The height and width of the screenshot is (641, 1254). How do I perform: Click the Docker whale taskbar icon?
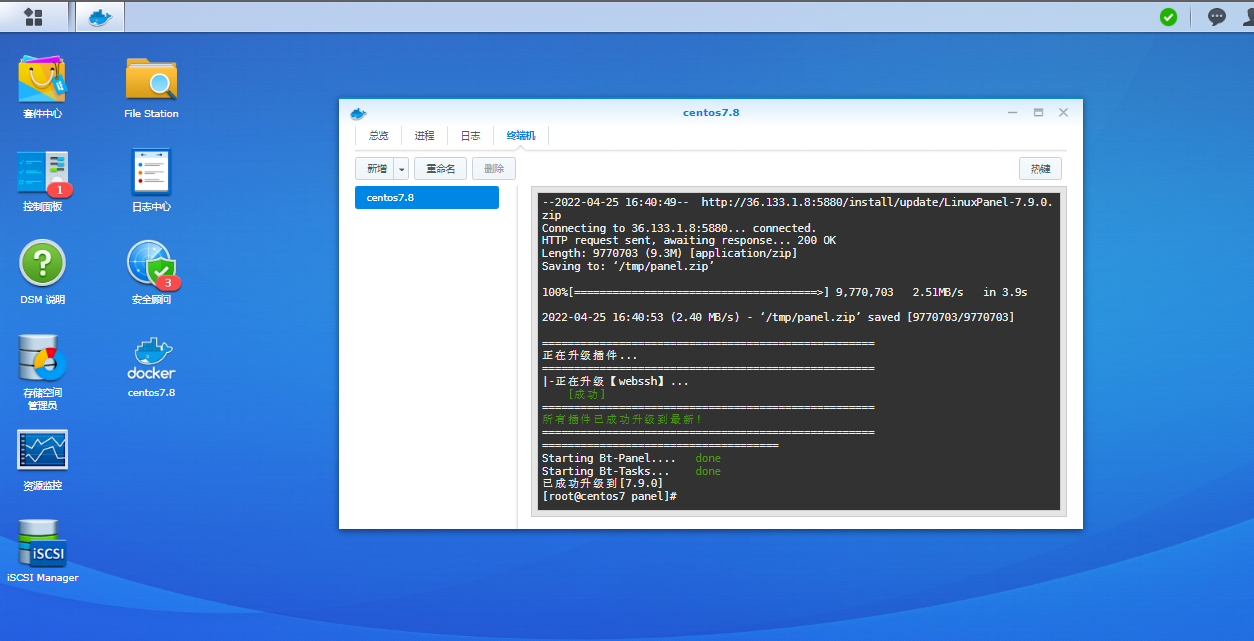[x=100, y=17]
